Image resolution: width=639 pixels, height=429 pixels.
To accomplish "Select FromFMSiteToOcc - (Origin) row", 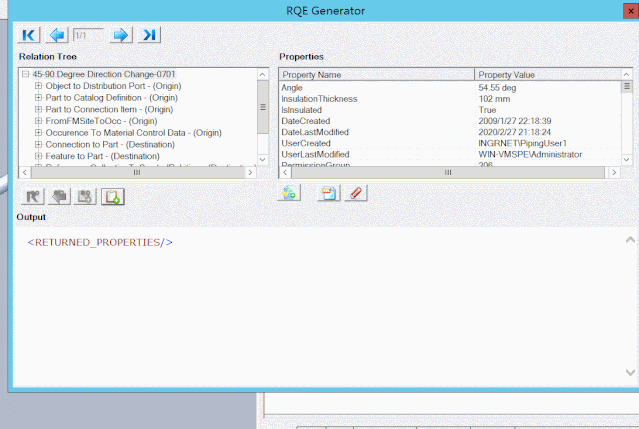I will tap(101, 121).
